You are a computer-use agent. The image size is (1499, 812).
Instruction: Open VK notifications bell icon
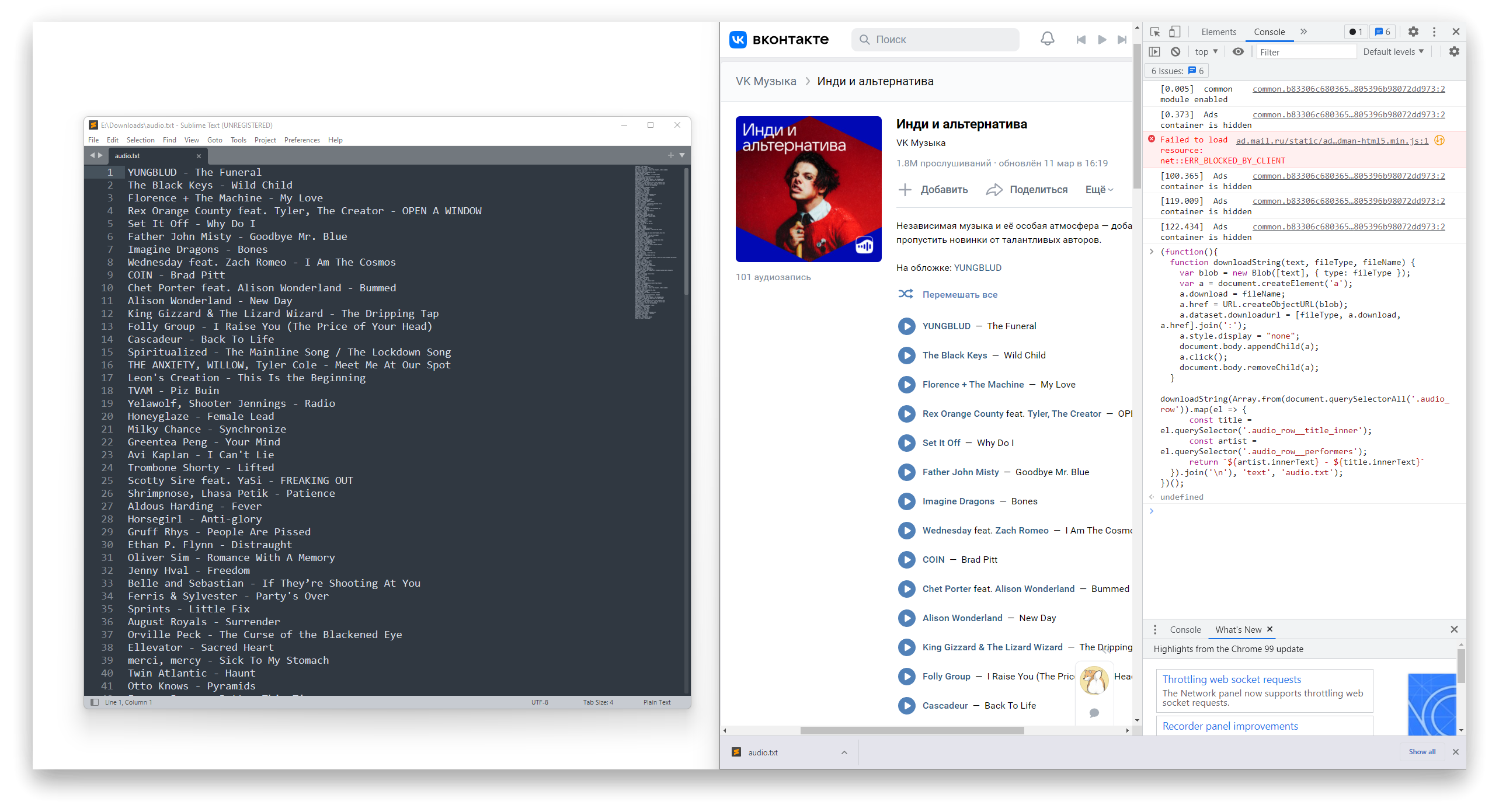click(1047, 39)
